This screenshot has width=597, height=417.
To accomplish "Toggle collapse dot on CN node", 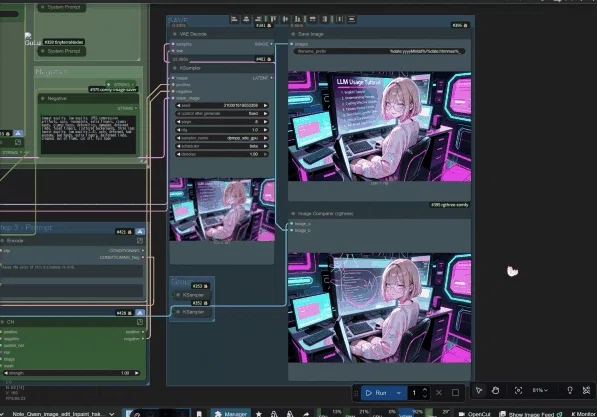I will tap(2, 322).
